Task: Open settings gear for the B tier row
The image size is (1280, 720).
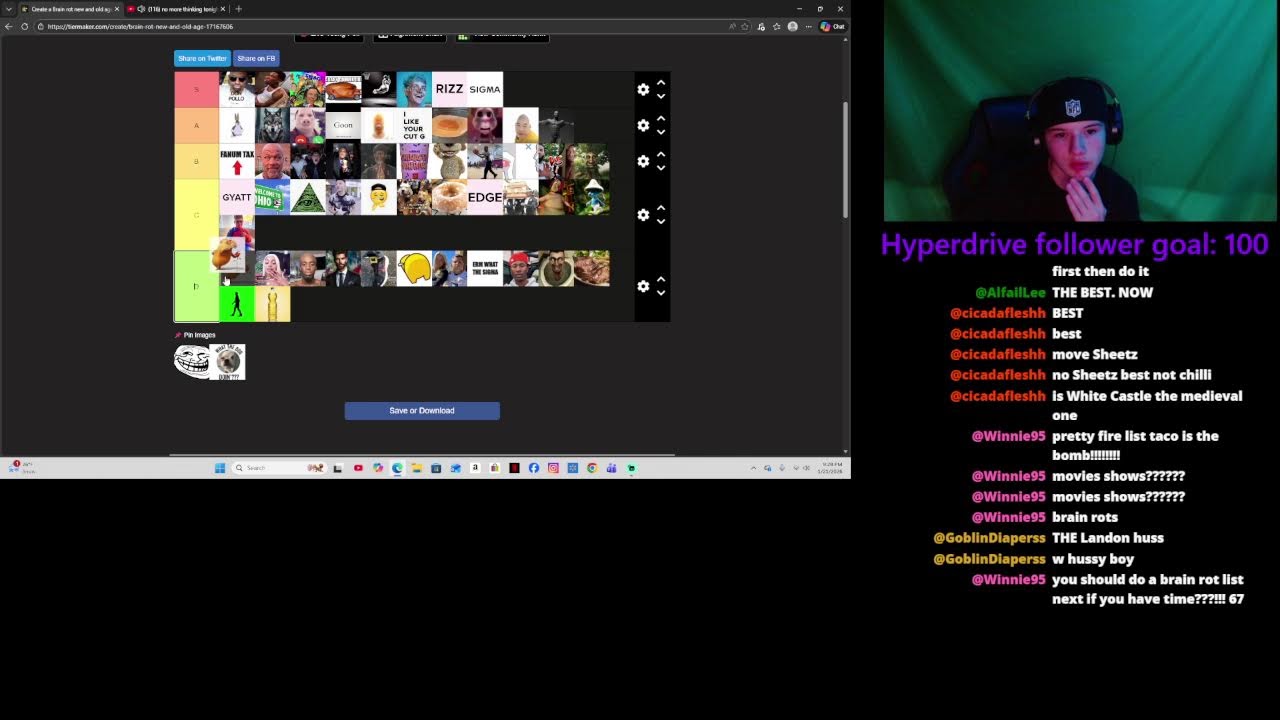Action: tap(643, 161)
